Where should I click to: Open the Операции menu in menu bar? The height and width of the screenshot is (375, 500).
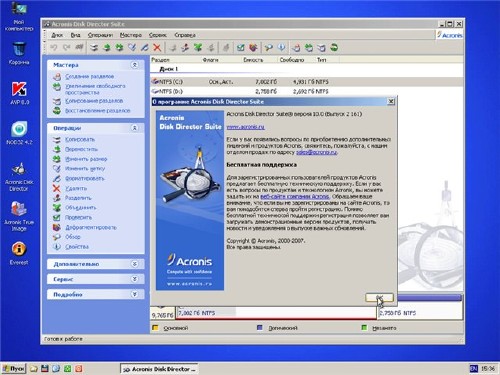[x=100, y=35]
